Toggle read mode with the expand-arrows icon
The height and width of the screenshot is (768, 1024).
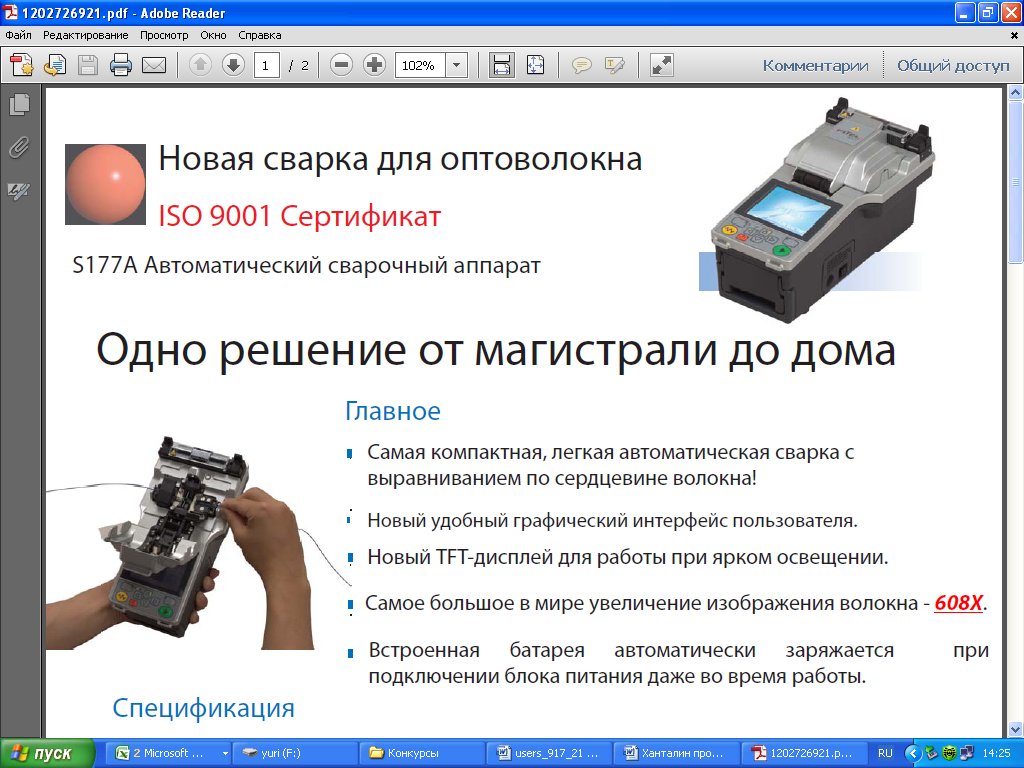[661, 66]
